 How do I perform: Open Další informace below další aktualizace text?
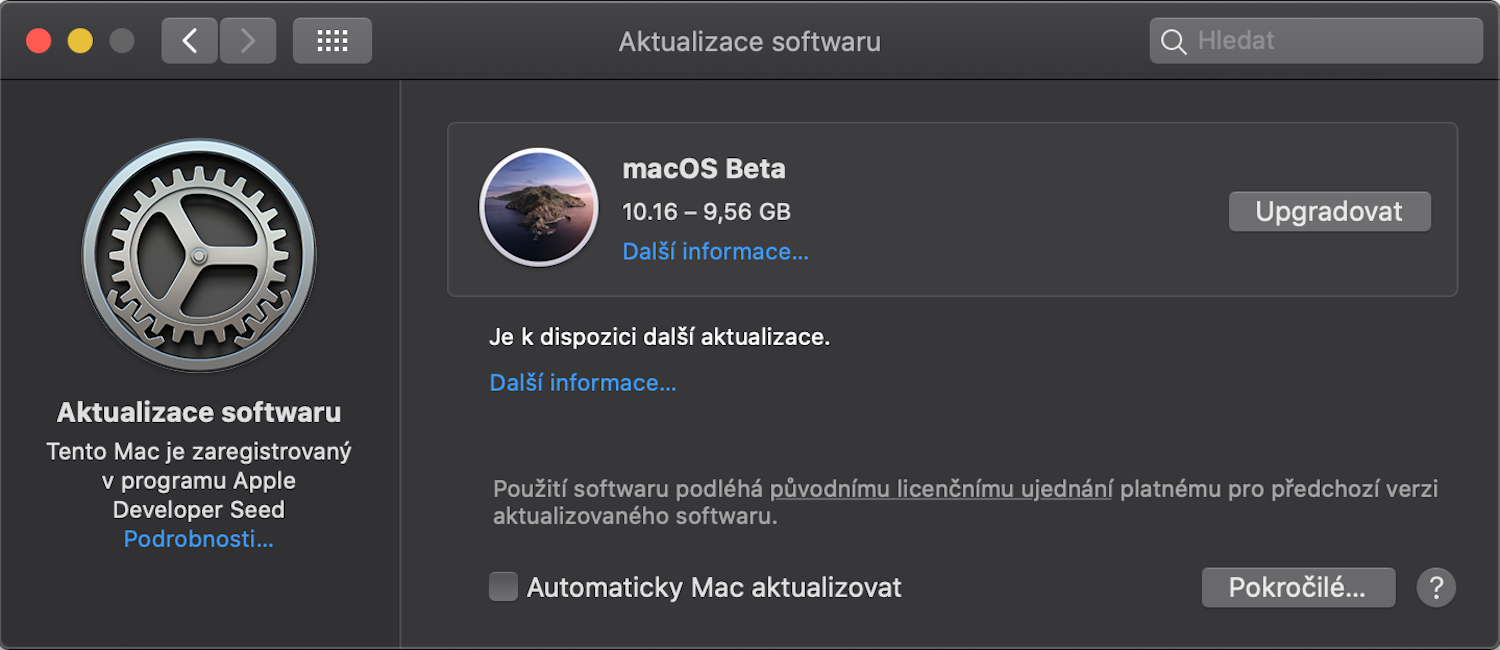coord(583,383)
